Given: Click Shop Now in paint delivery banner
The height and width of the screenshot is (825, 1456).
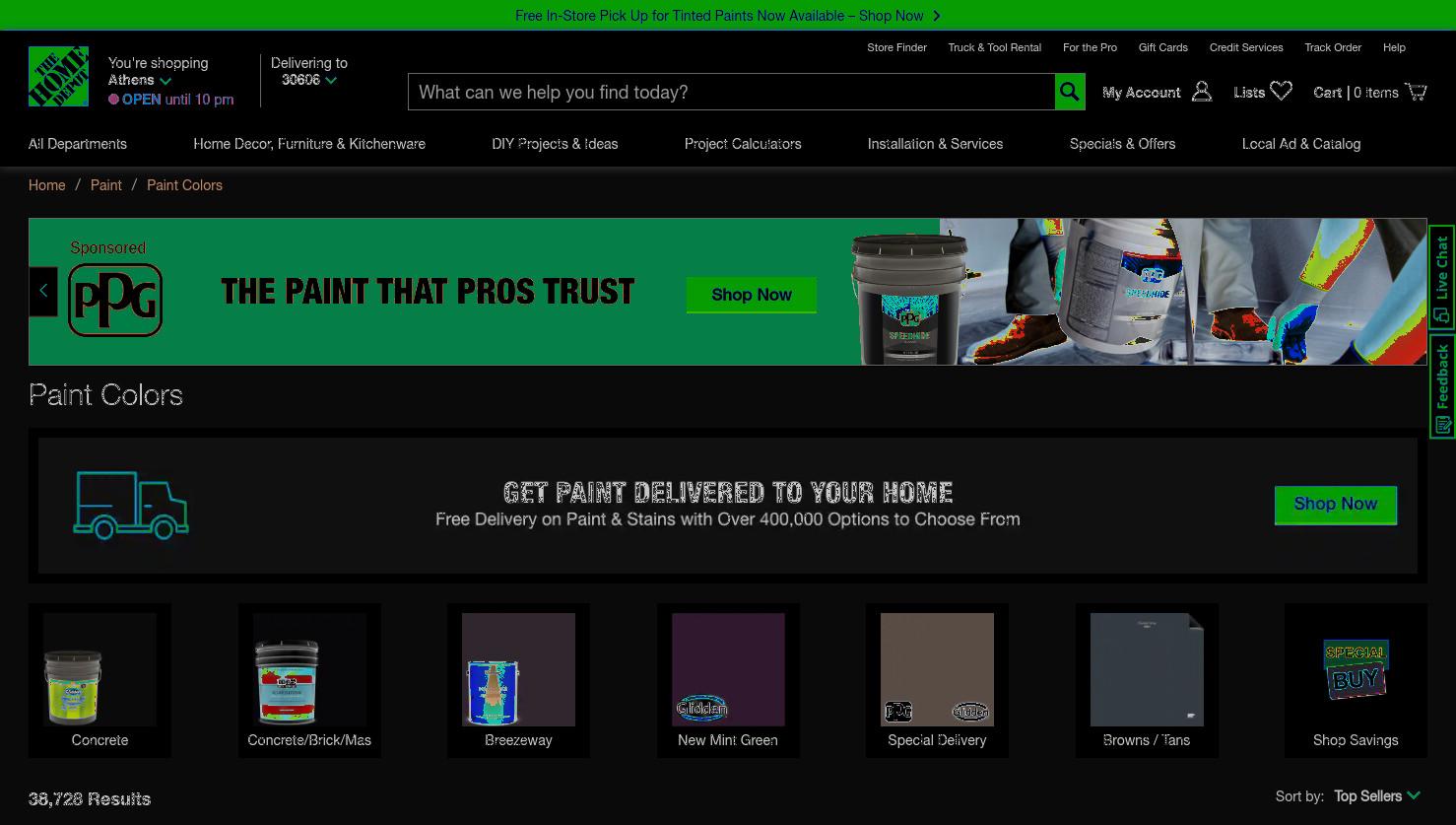Looking at the screenshot, I should pos(1335,505).
